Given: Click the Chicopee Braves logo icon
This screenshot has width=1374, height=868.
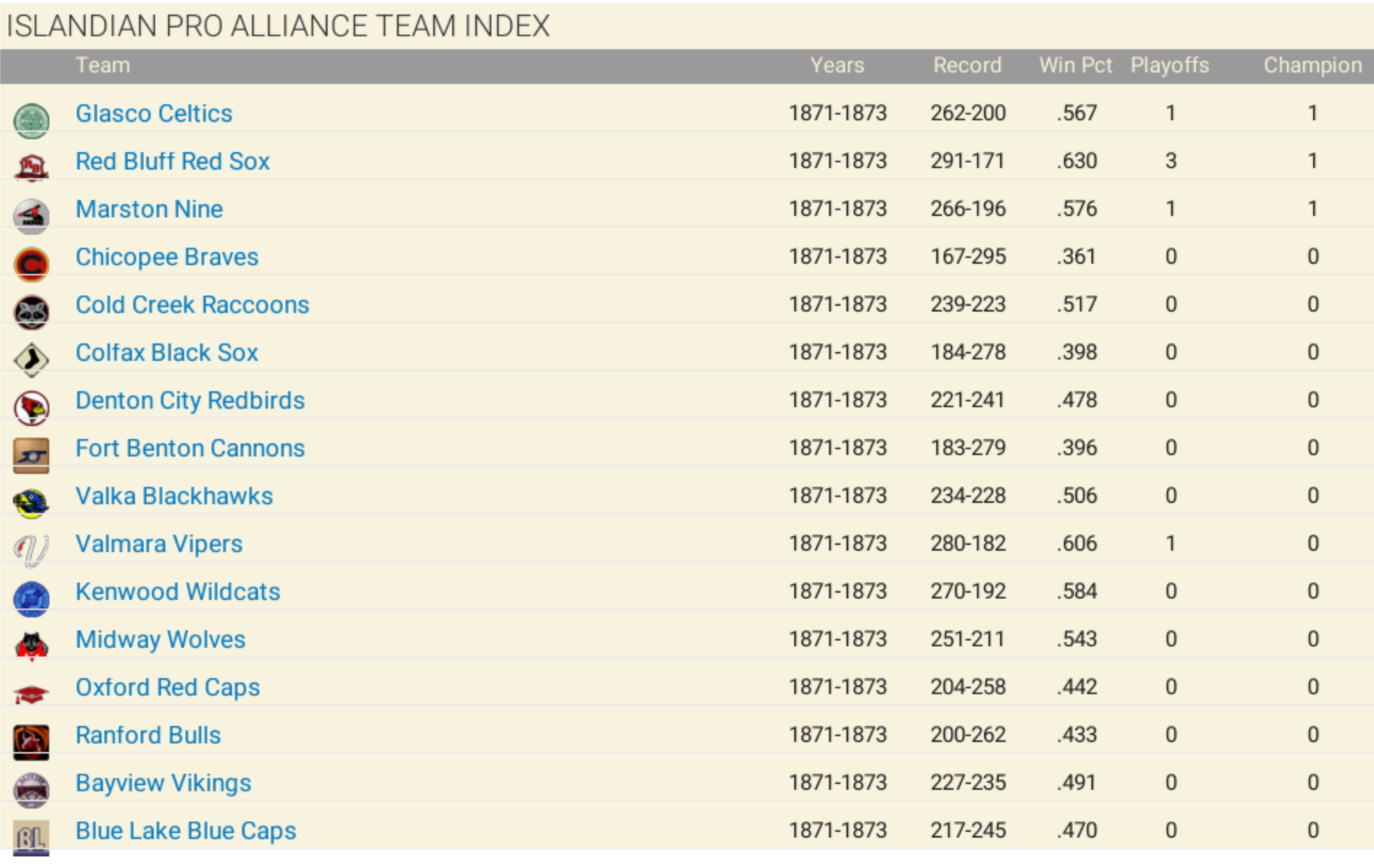Looking at the screenshot, I should [31, 264].
